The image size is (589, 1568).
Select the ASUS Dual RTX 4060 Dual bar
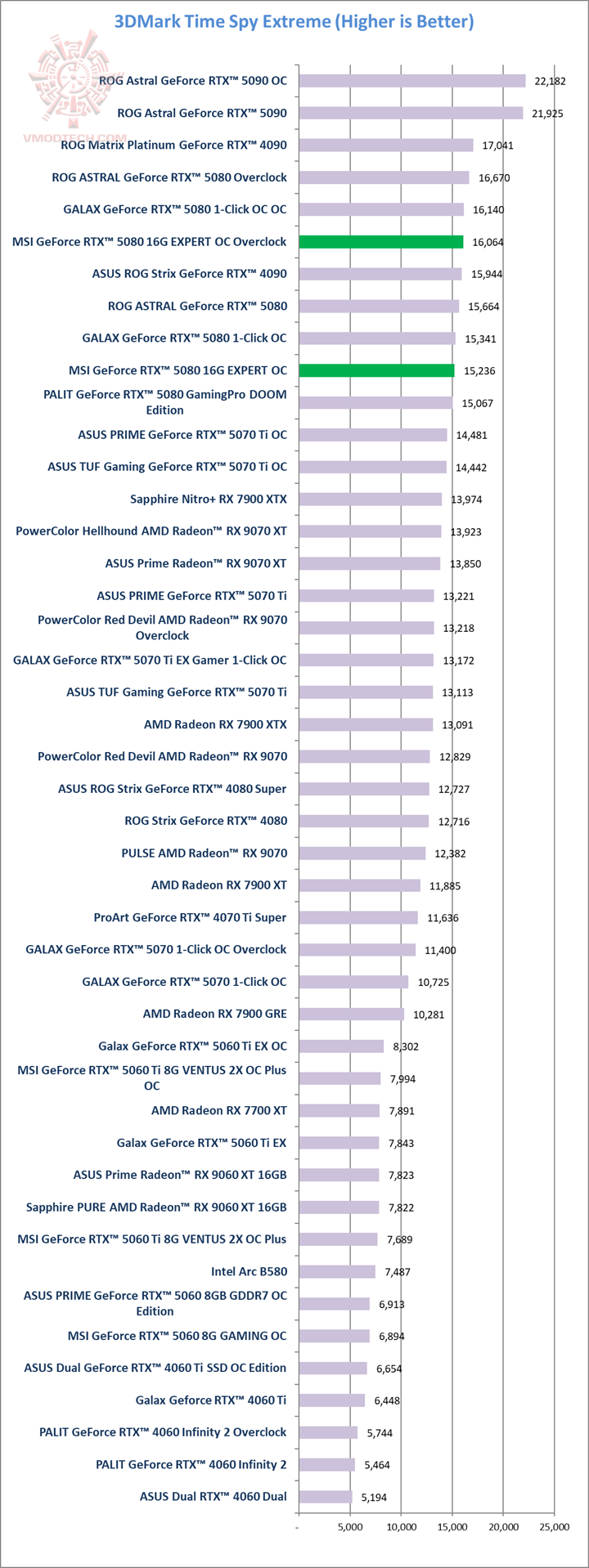325,1497
